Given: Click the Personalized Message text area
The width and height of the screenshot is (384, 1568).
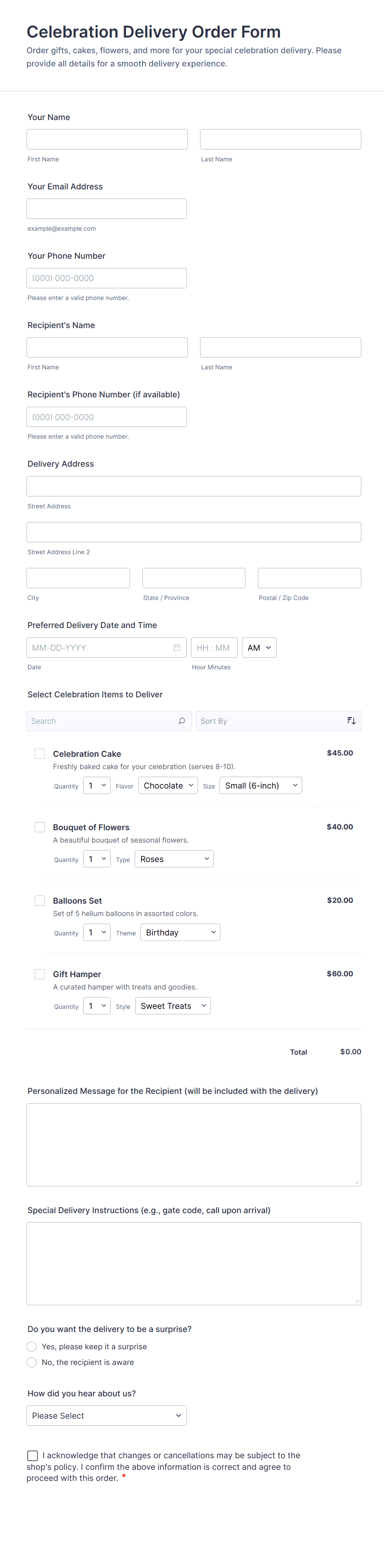Looking at the screenshot, I should [x=194, y=1144].
